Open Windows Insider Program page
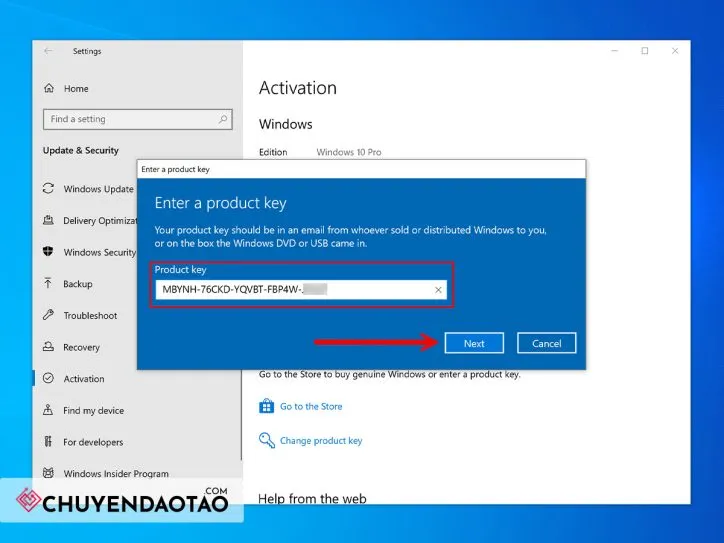Image resolution: width=724 pixels, height=543 pixels. [116, 474]
